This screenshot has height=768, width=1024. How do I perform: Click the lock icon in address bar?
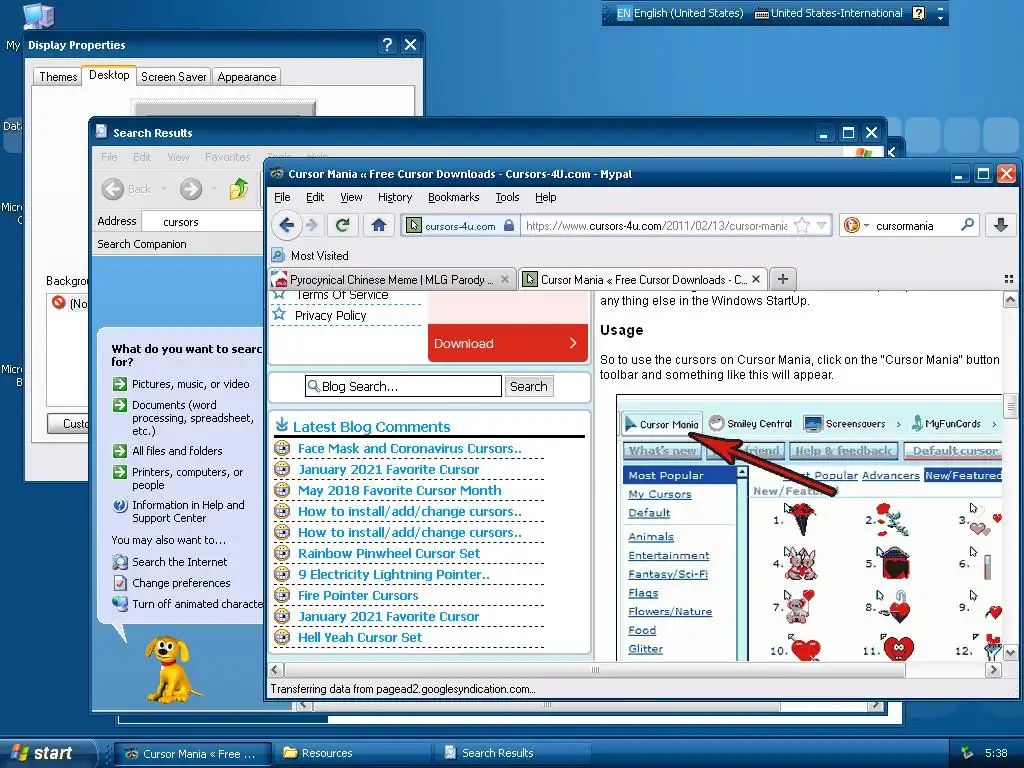pyautogui.click(x=509, y=225)
